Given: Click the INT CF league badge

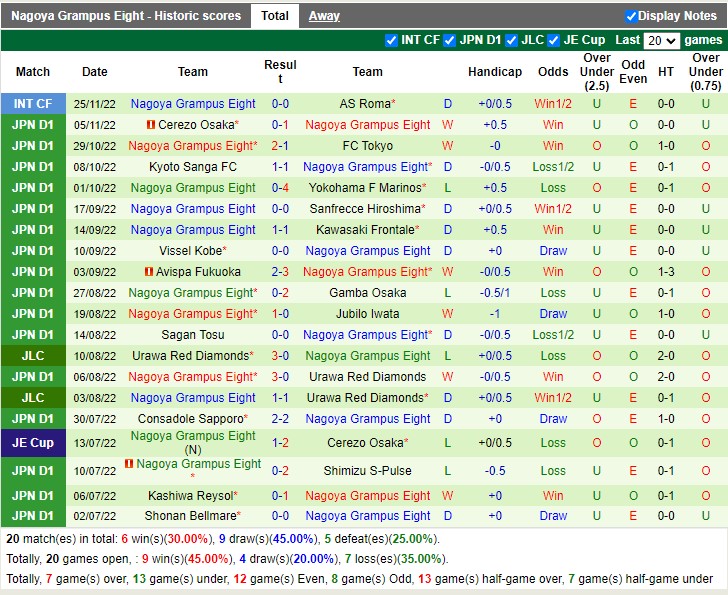Looking at the screenshot, I should 33,104.
